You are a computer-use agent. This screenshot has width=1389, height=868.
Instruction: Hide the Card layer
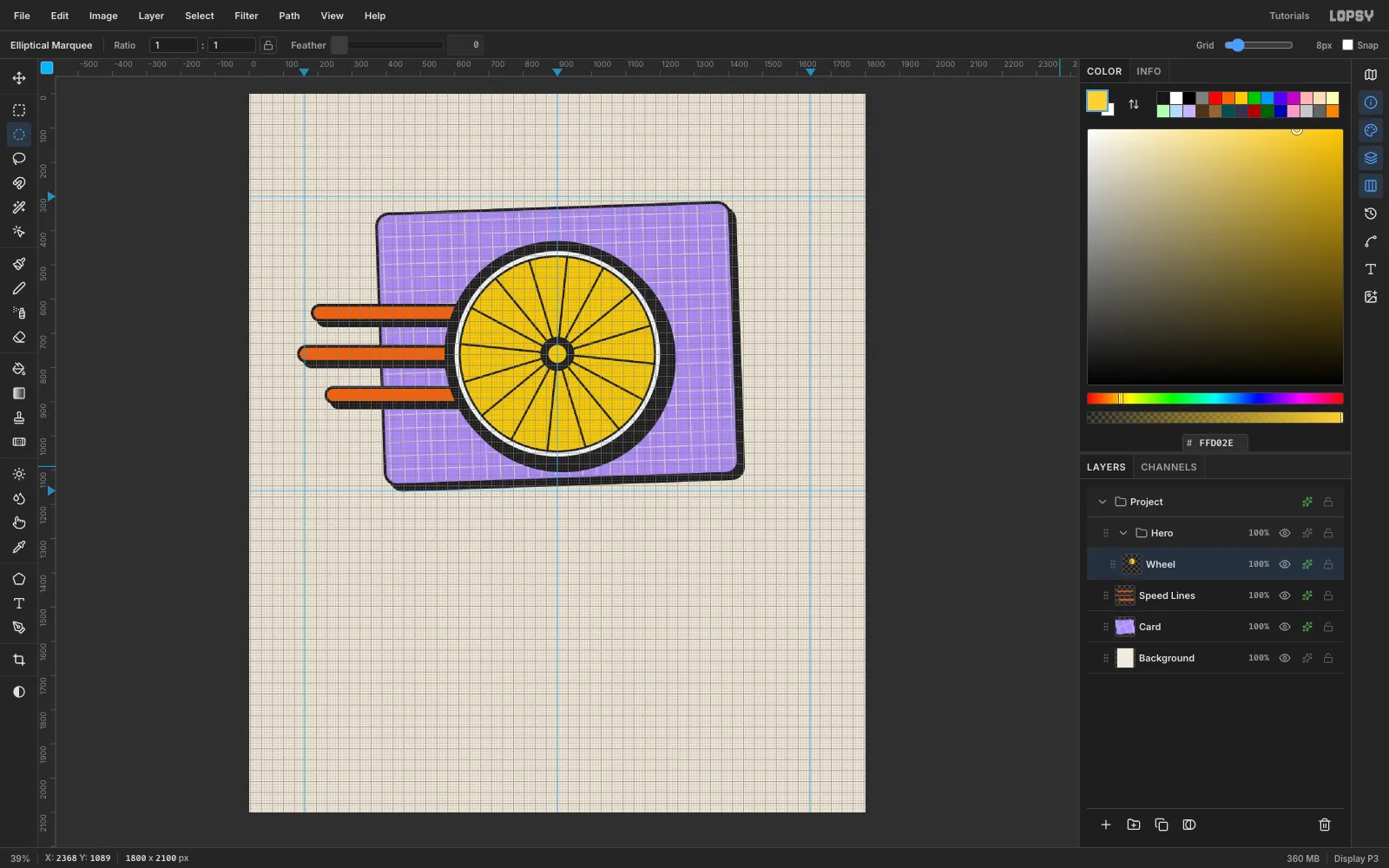point(1285,627)
